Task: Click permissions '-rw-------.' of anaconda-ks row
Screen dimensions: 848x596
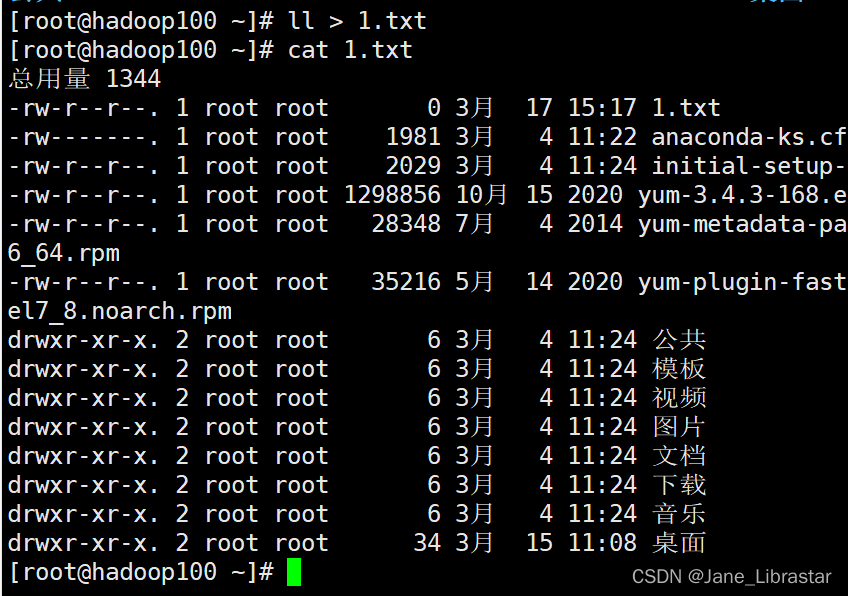Action: 84,137
